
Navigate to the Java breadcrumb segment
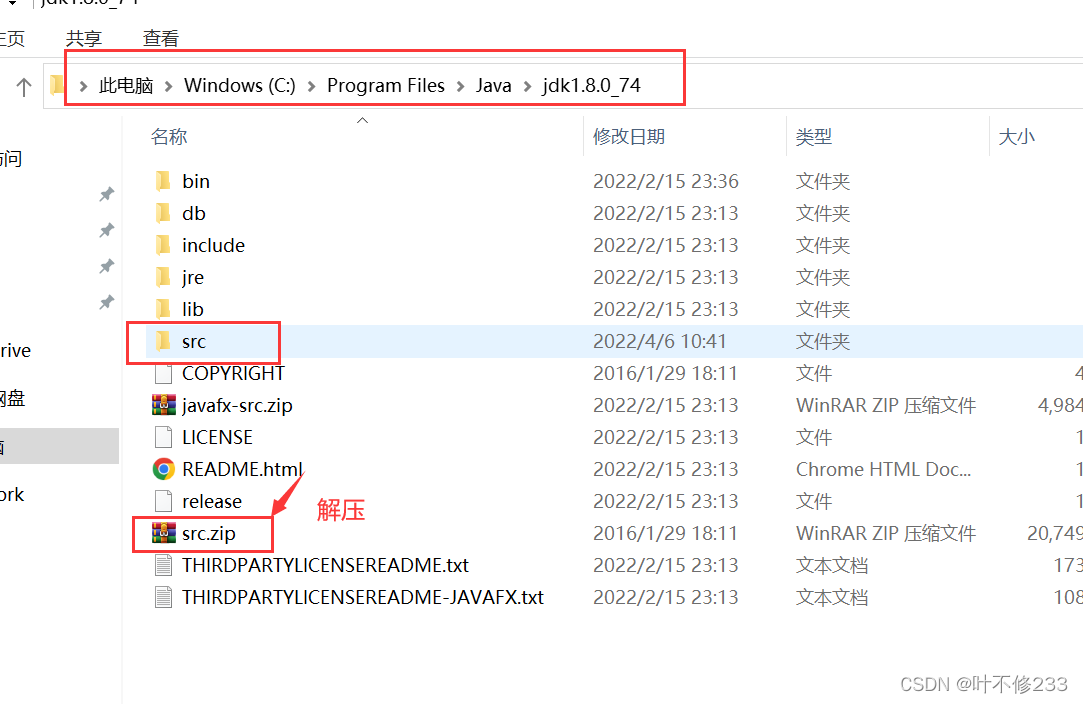coord(493,86)
